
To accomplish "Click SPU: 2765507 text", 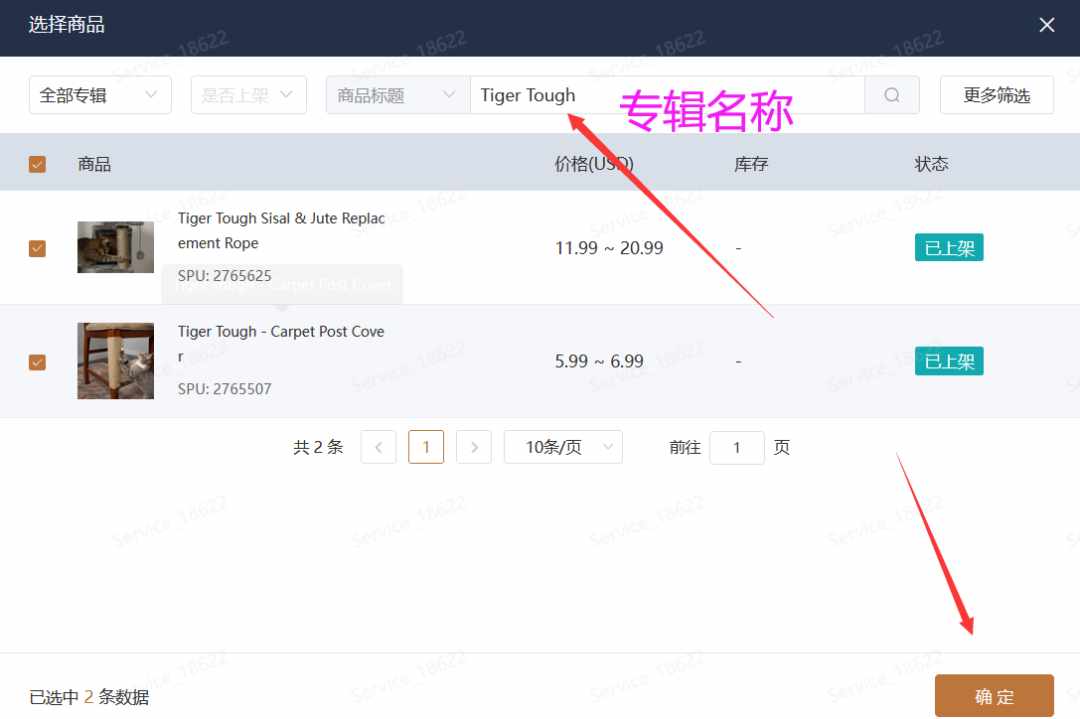I will click(x=225, y=388).
